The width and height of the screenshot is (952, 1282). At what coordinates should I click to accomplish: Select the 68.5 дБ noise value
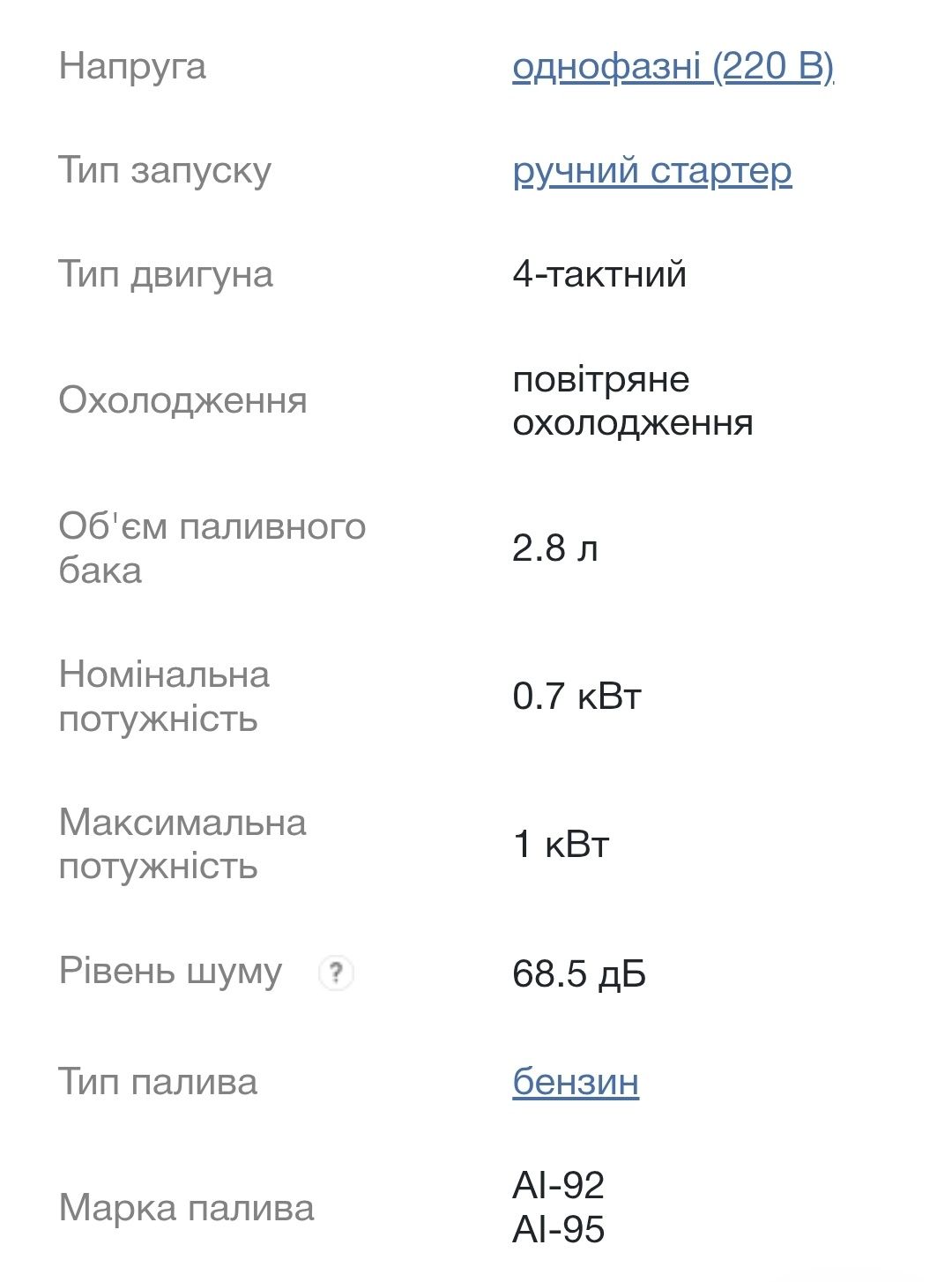(x=579, y=974)
